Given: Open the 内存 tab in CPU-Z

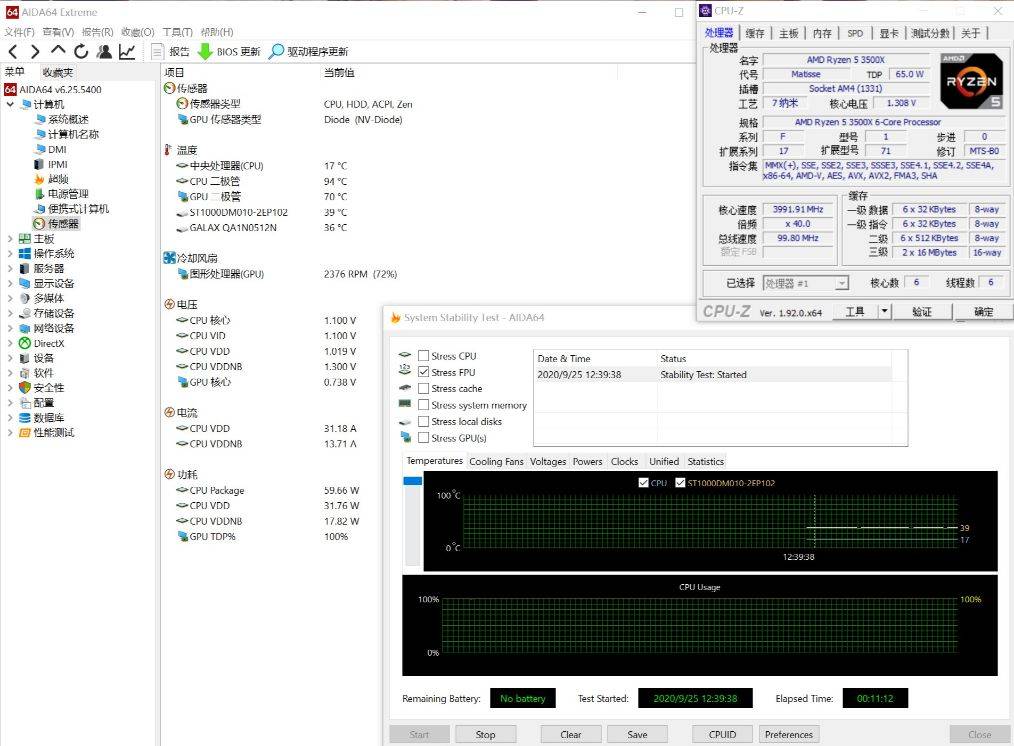Looking at the screenshot, I should coord(822,33).
